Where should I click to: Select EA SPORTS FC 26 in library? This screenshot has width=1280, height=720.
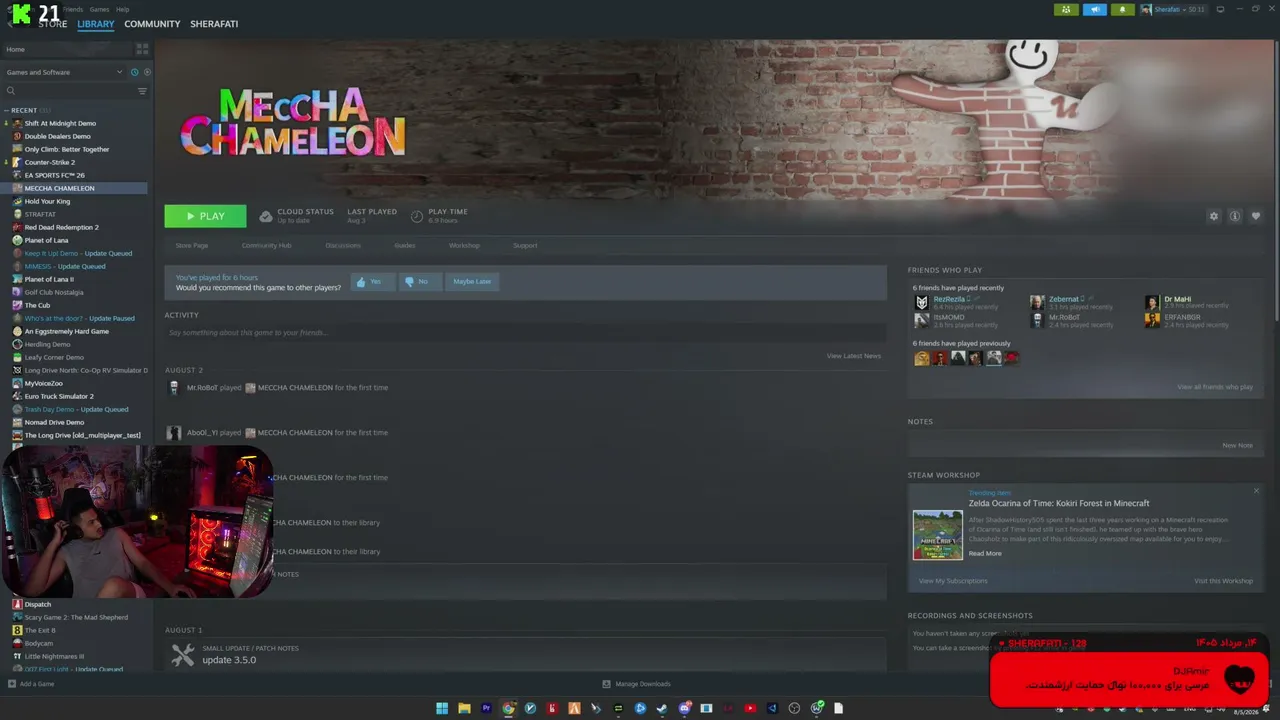coord(55,175)
